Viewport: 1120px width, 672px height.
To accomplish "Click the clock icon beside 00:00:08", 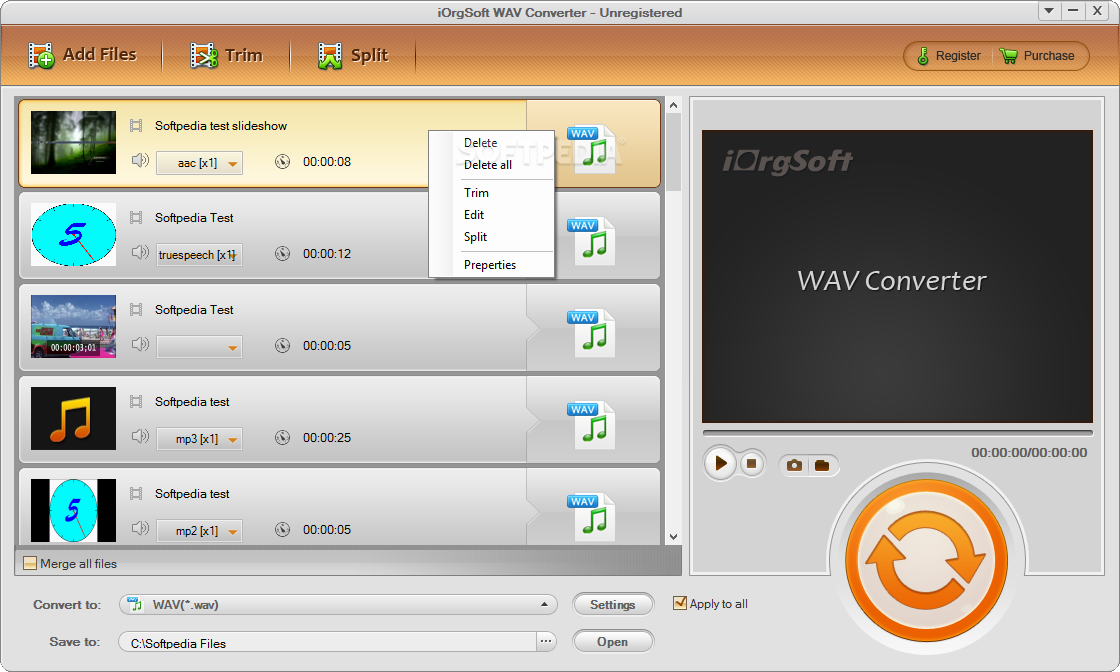I will [283, 161].
